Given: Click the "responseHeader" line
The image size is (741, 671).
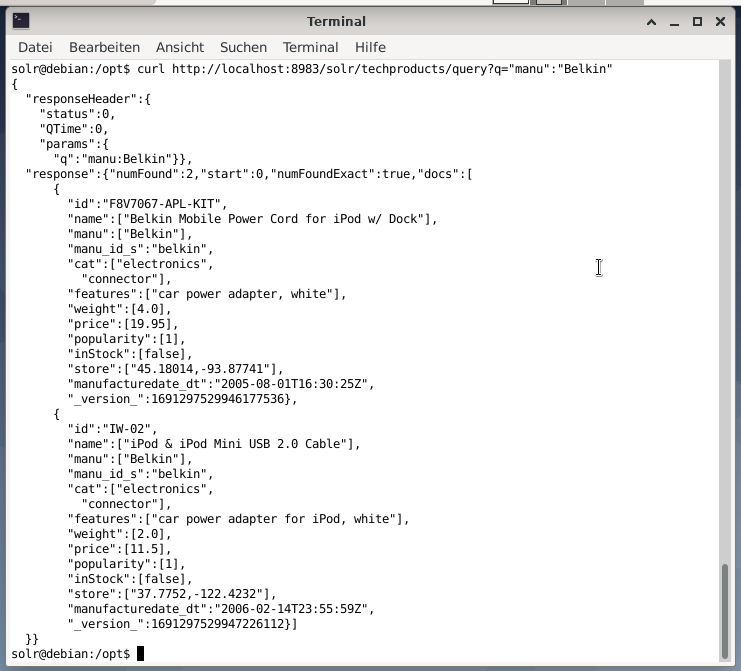Looking at the screenshot, I should tap(88, 99).
